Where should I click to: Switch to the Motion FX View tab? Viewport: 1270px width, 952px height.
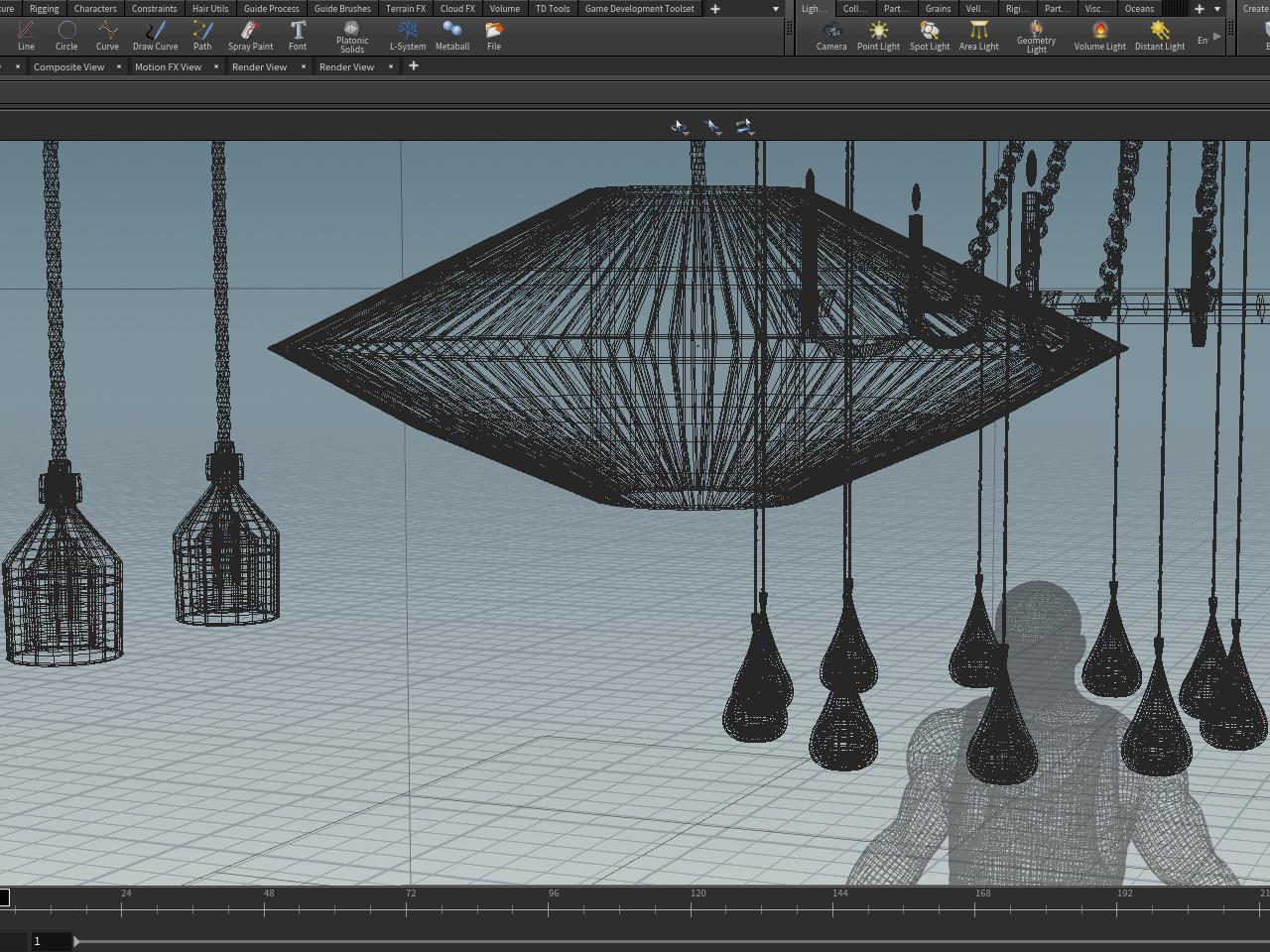[169, 66]
